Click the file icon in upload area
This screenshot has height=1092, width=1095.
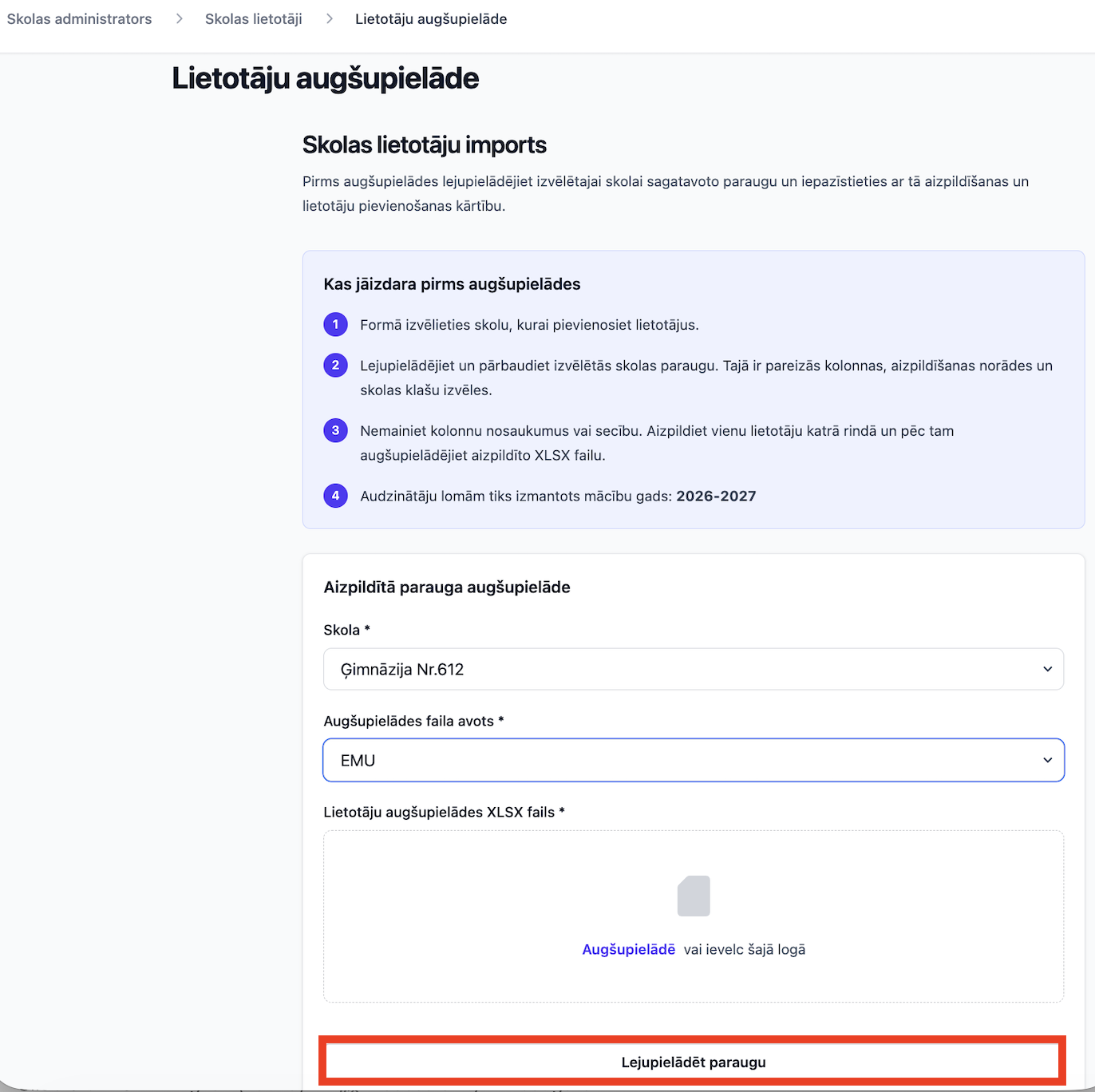(694, 896)
